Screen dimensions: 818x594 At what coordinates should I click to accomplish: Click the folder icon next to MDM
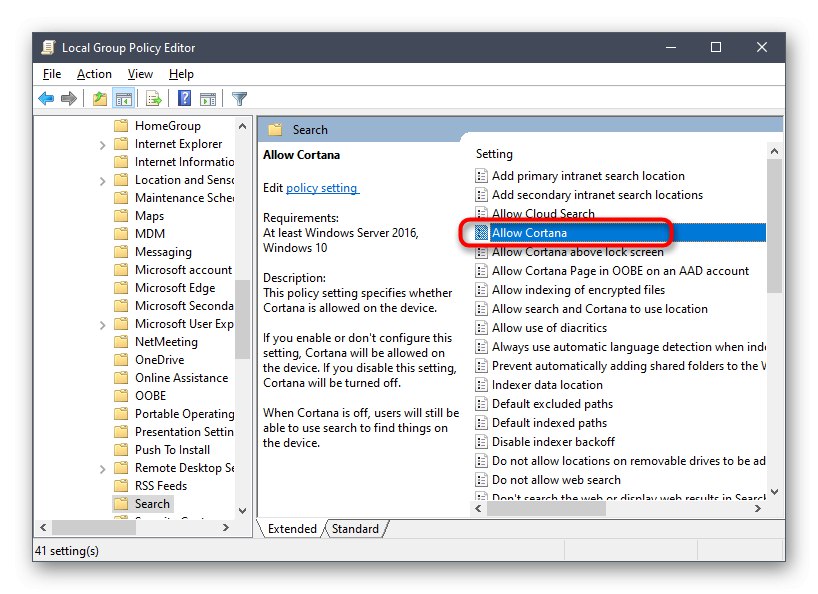click(121, 234)
